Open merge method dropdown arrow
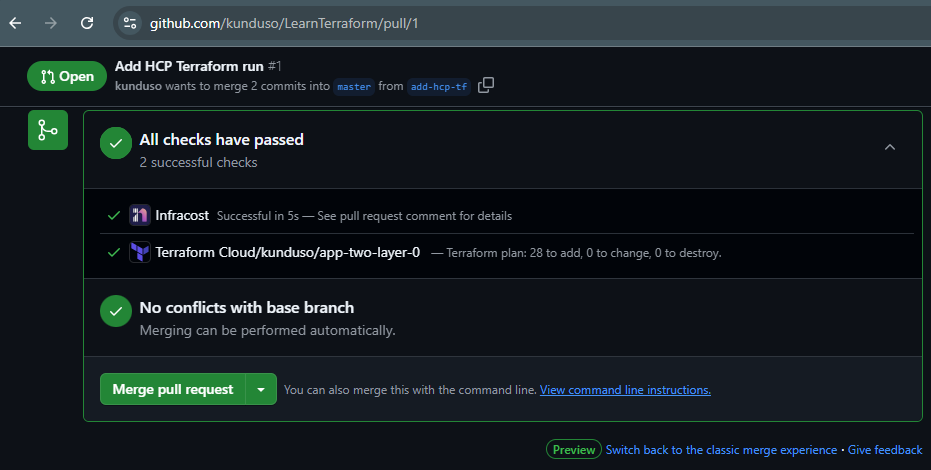931x470 pixels. click(261, 389)
